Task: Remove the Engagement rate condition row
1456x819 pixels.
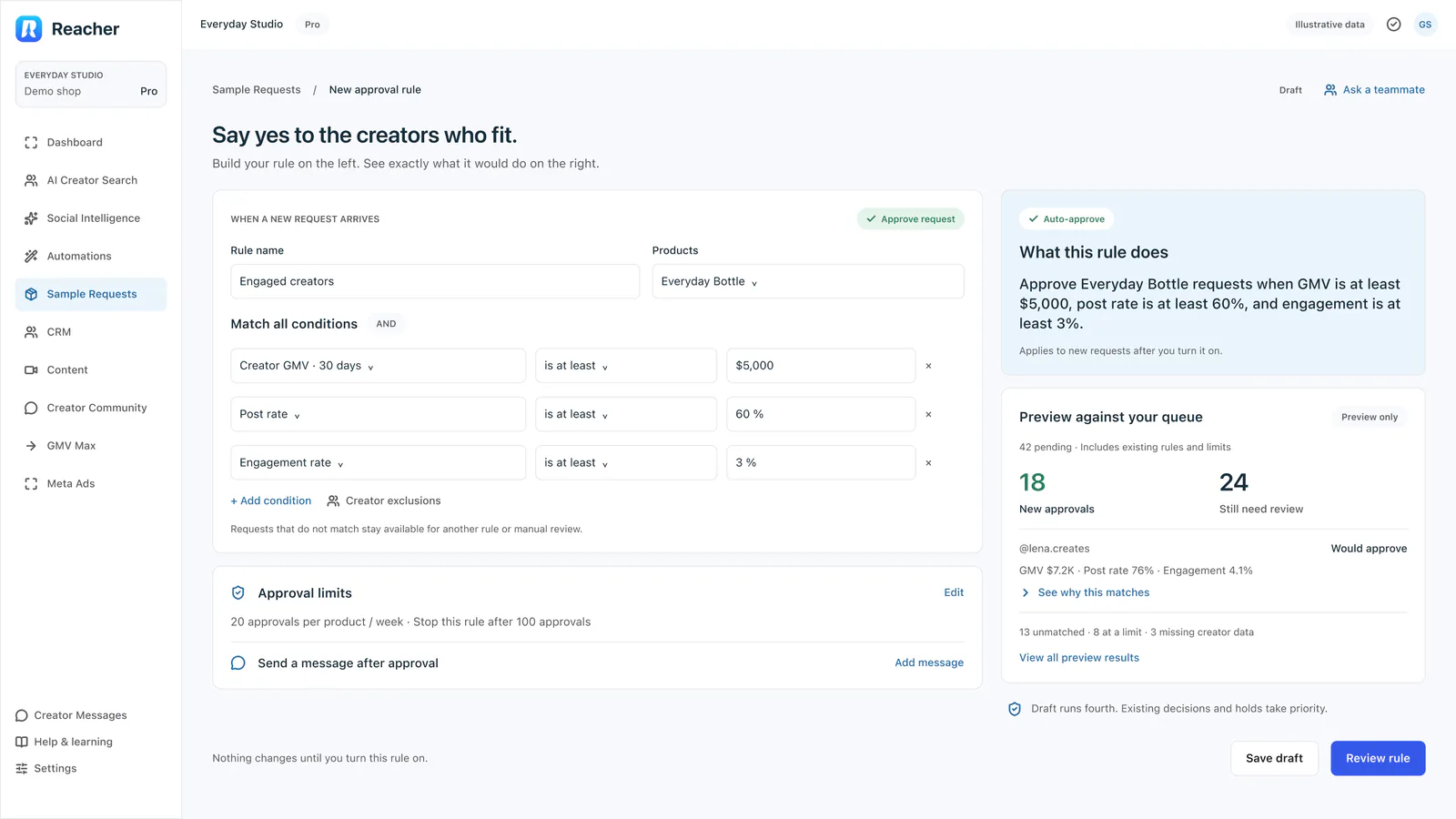Action: pyautogui.click(x=928, y=463)
